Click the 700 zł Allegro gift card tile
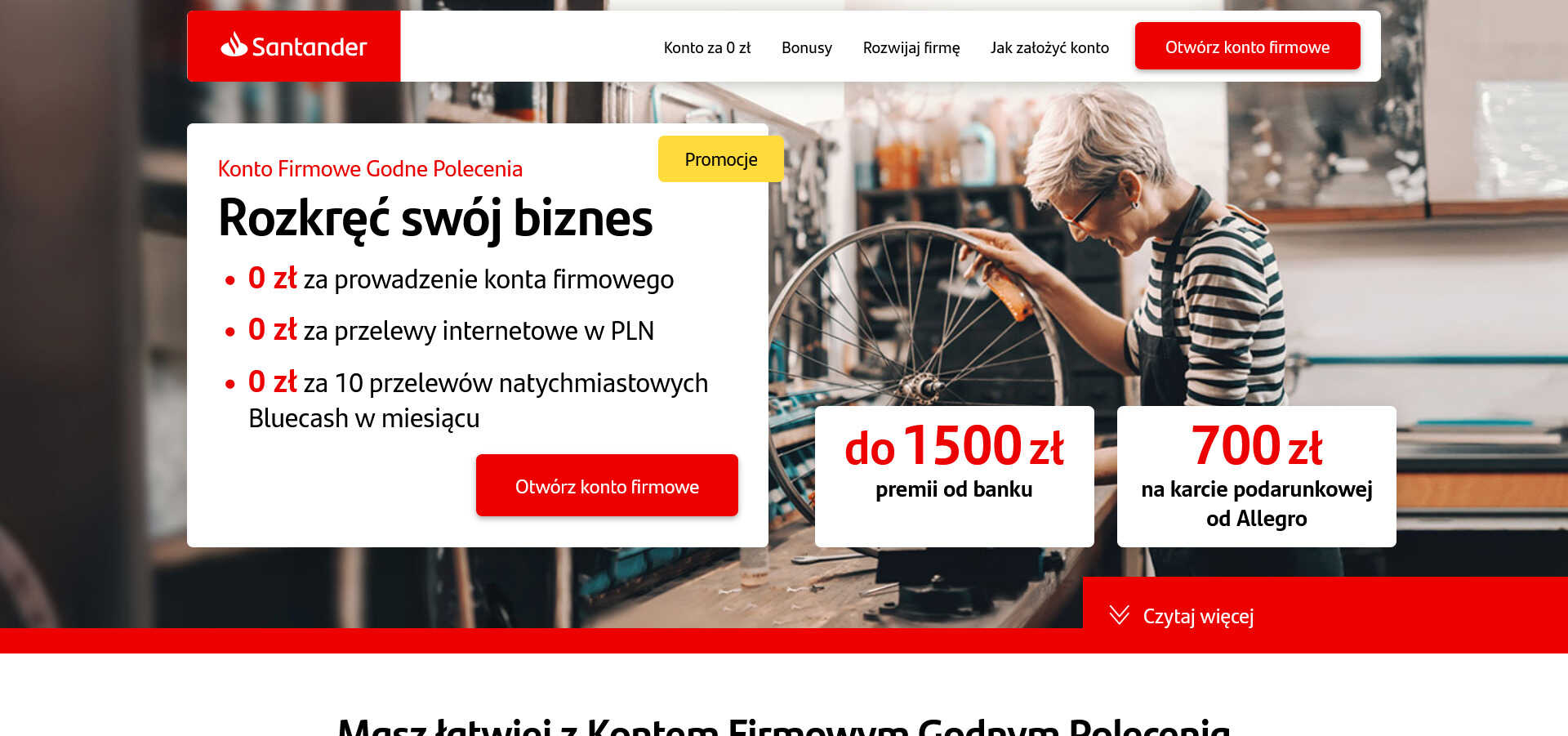 pyautogui.click(x=1256, y=476)
